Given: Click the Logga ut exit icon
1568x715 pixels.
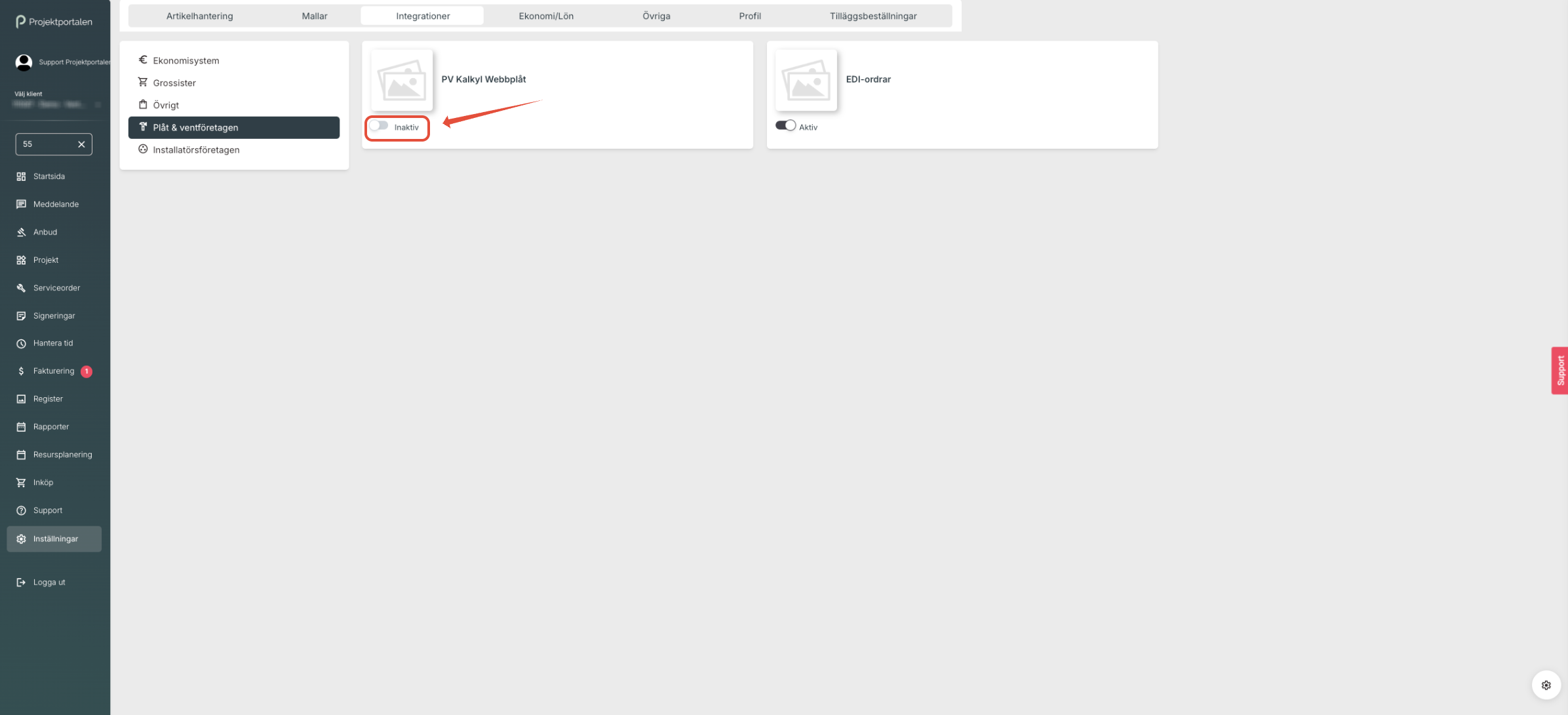Looking at the screenshot, I should pyautogui.click(x=21, y=582).
